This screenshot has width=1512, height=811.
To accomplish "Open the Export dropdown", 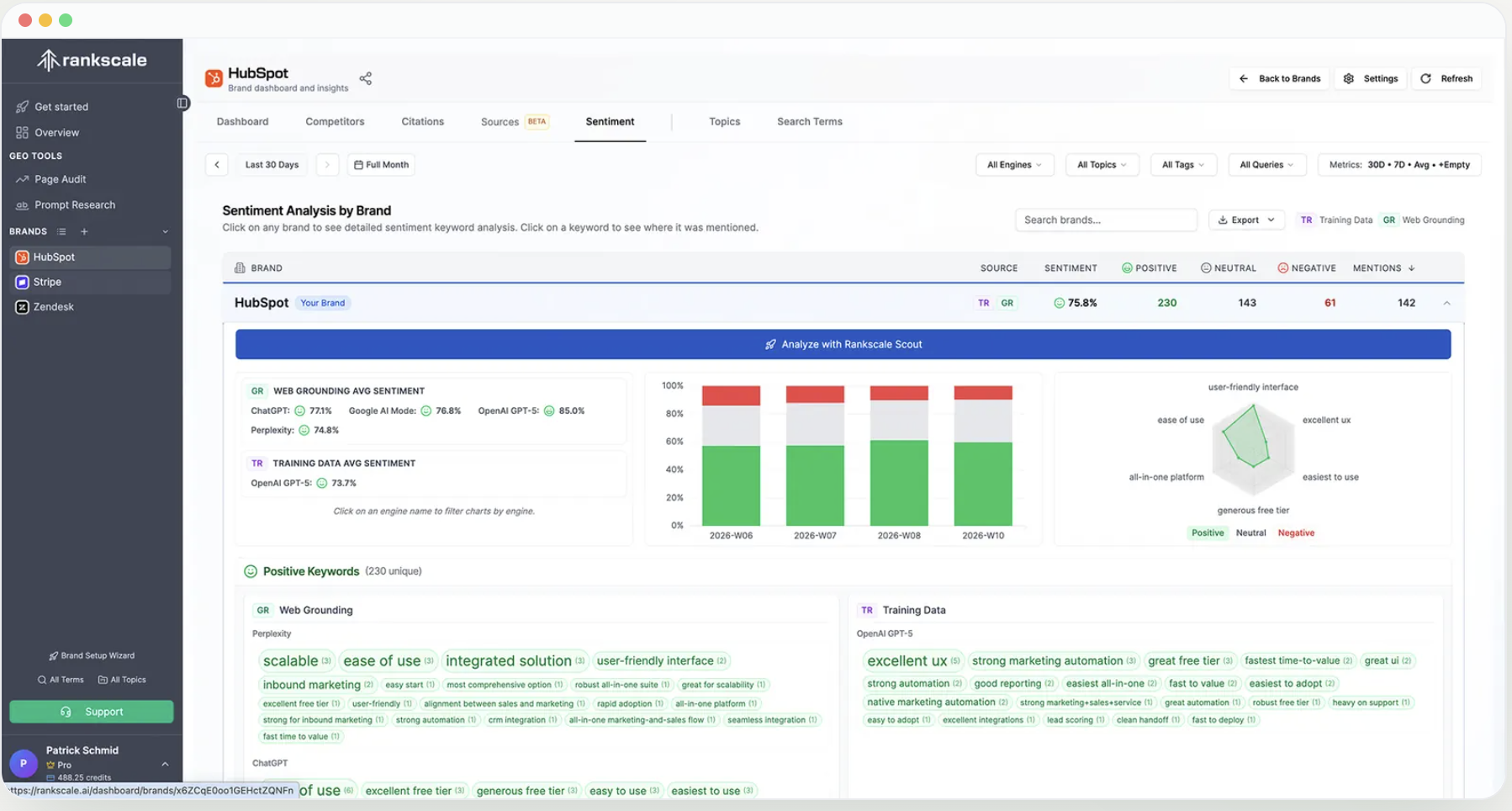I will coord(1246,220).
